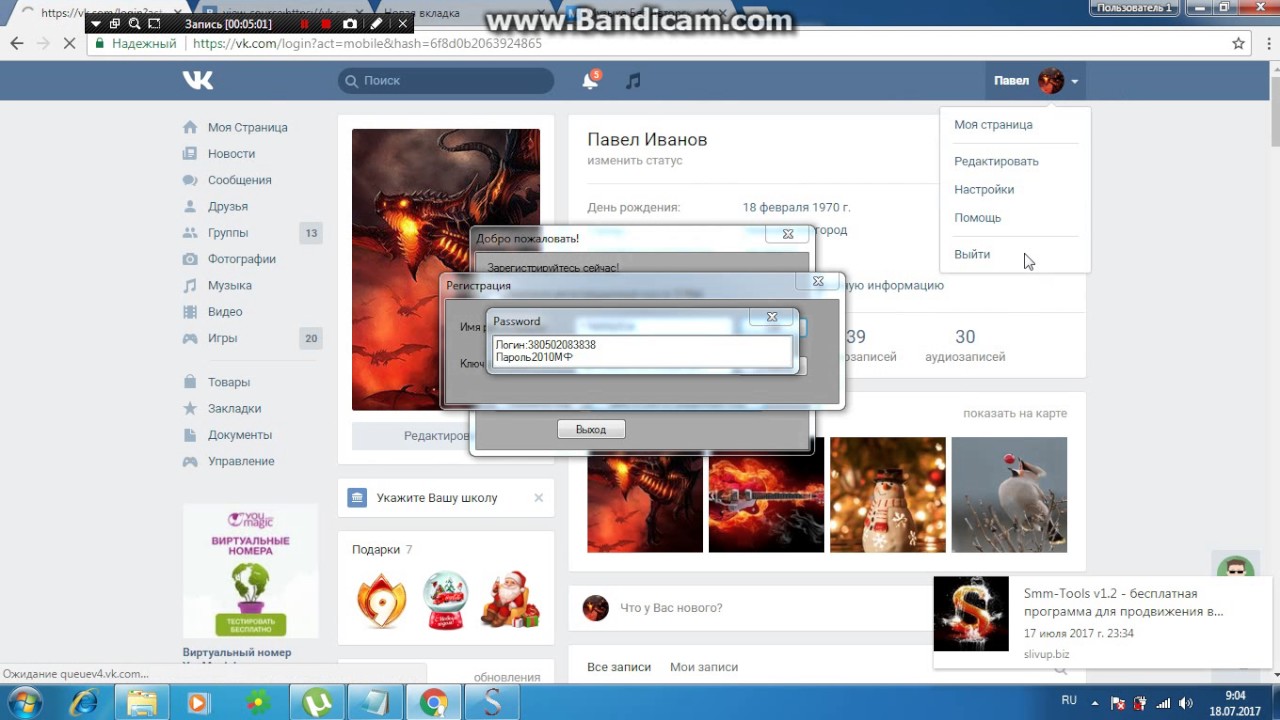Pause the Bandicam recording
The image size is (1280, 720).
(305, 23)
